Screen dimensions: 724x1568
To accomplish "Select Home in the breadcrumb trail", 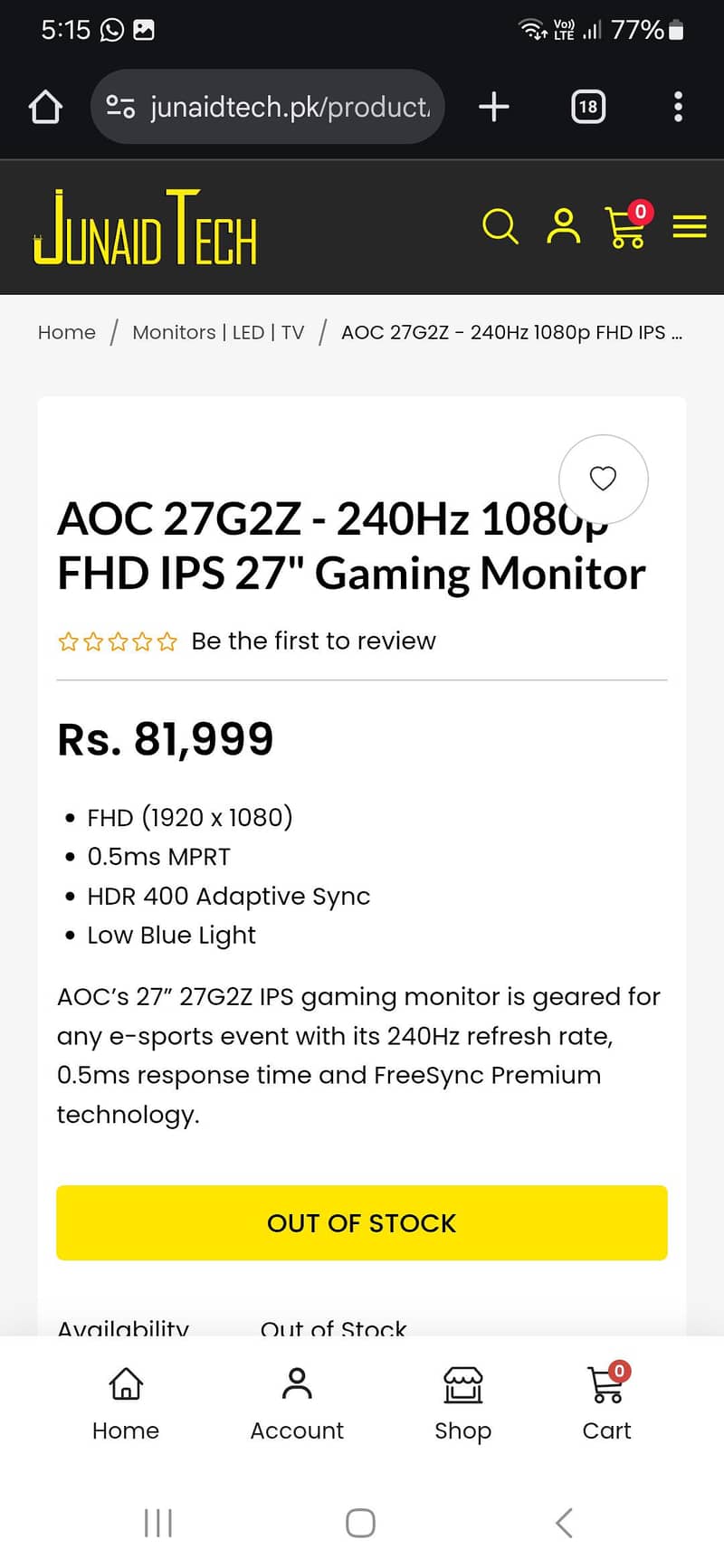I will click(66, 332).
